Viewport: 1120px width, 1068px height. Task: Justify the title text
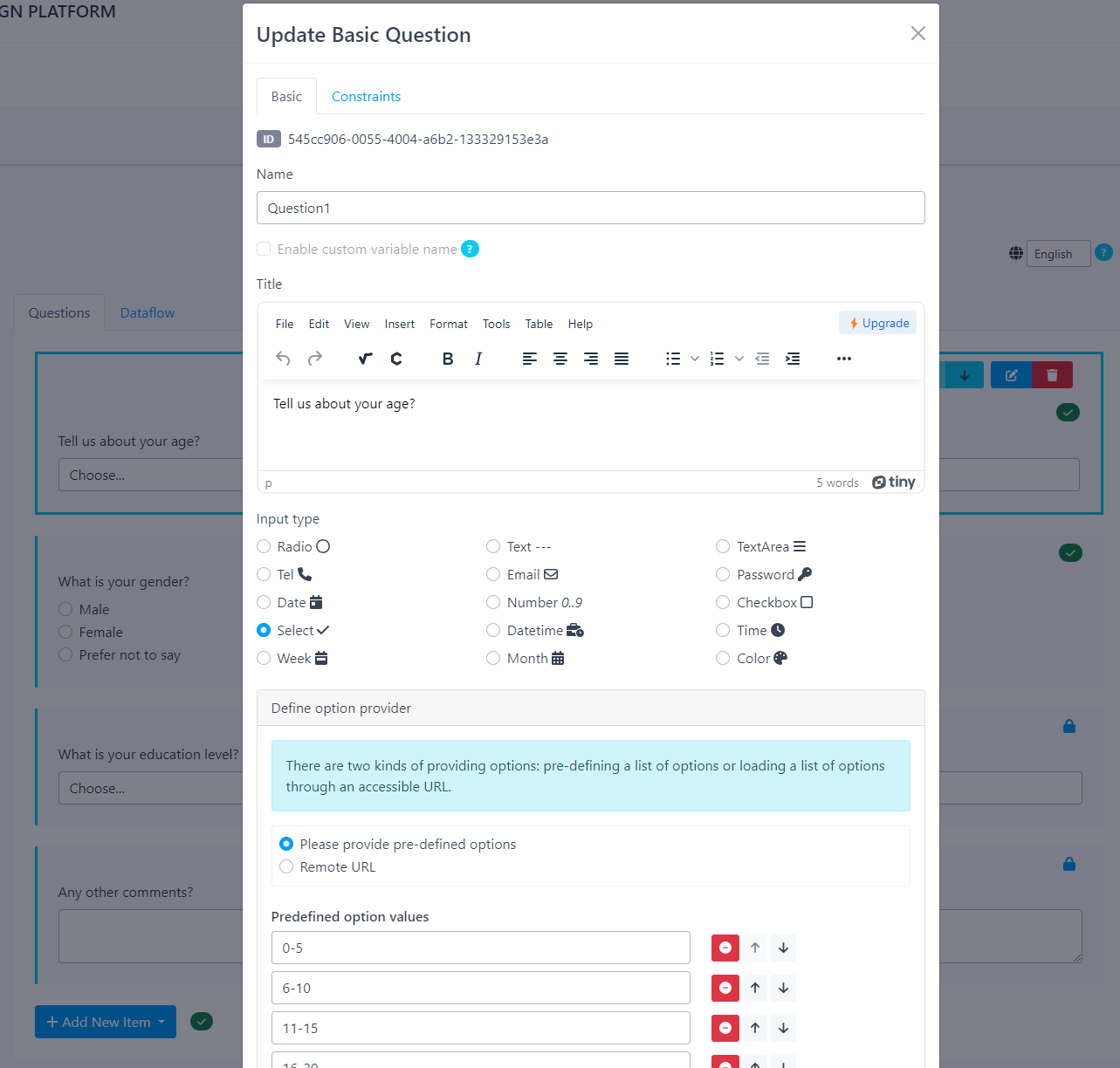click(622, 359)
